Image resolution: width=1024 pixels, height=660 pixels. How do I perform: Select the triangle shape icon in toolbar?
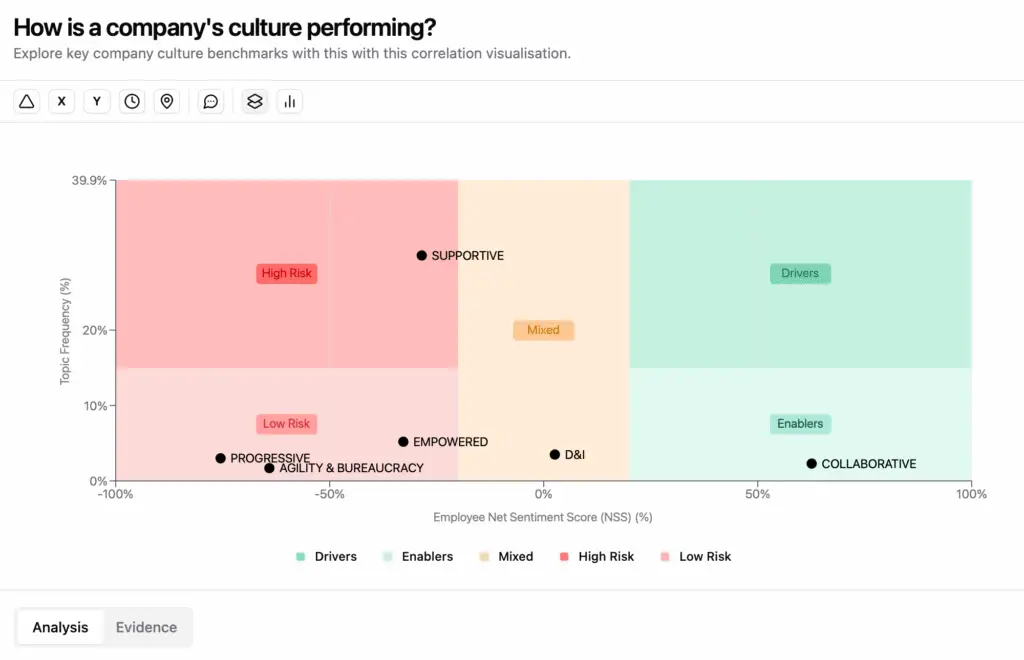point(26,101)
